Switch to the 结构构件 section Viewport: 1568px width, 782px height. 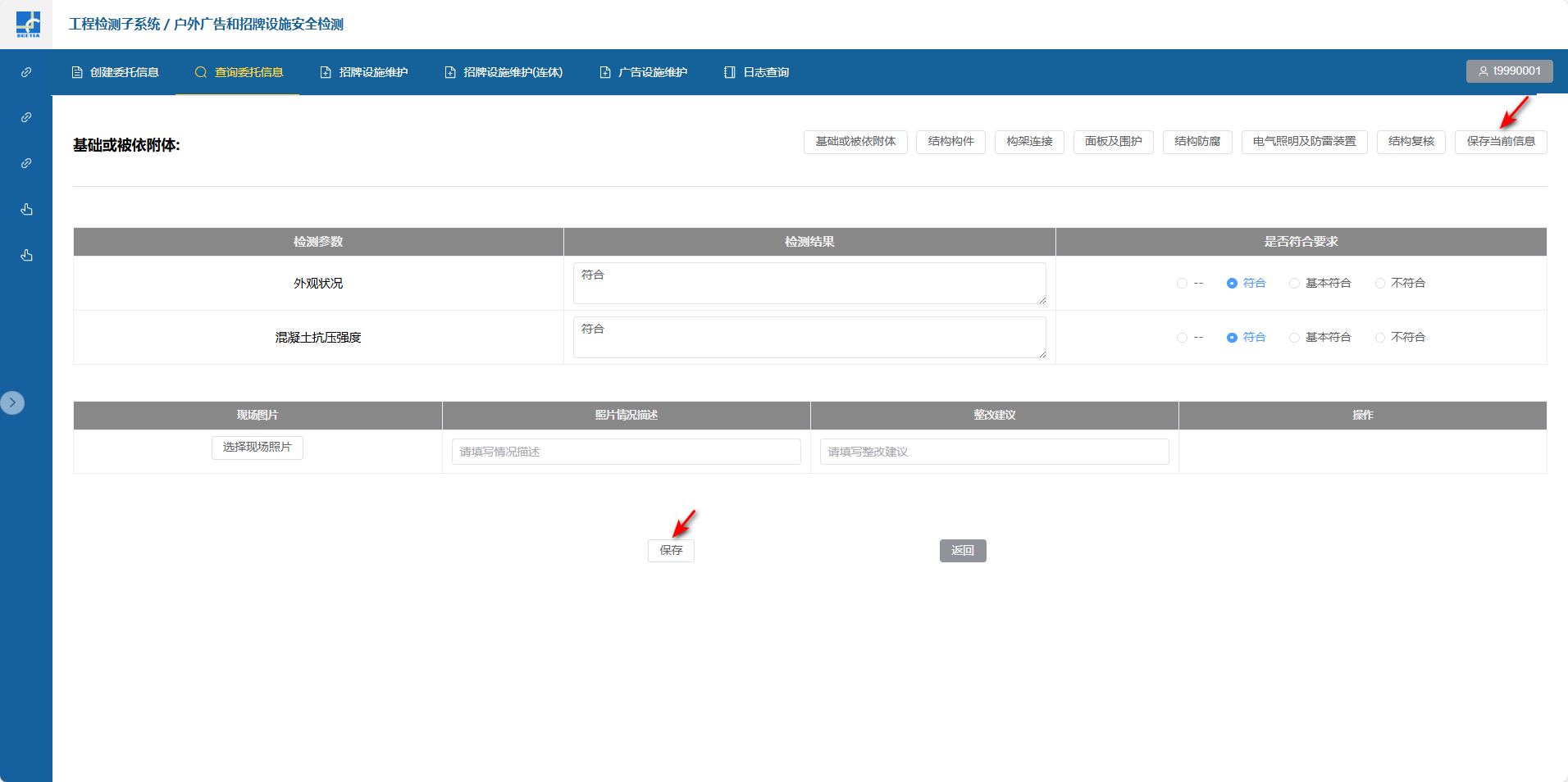coord(950,142)
